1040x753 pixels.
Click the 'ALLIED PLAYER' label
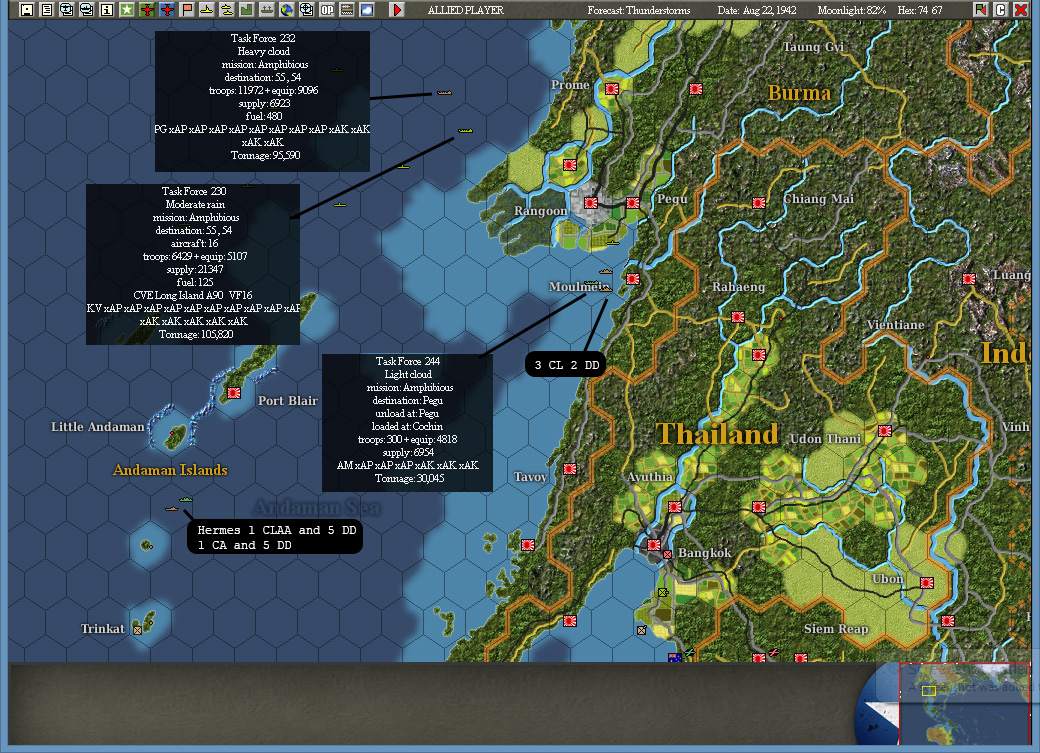point(466,10)
